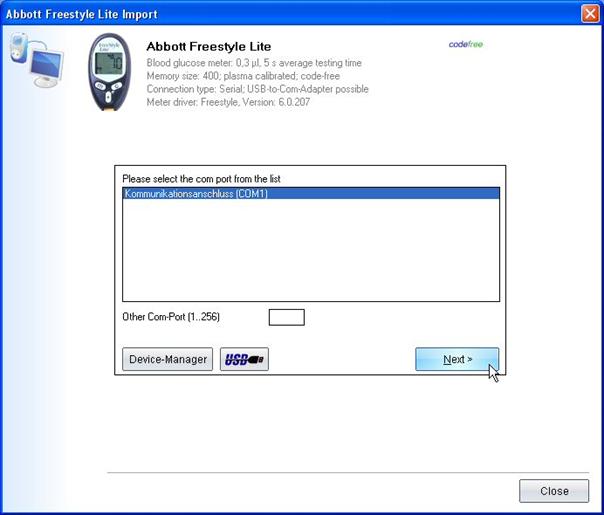
Task: Click the Freestyle Lite meter image
Action: click(x=109, y=73)
